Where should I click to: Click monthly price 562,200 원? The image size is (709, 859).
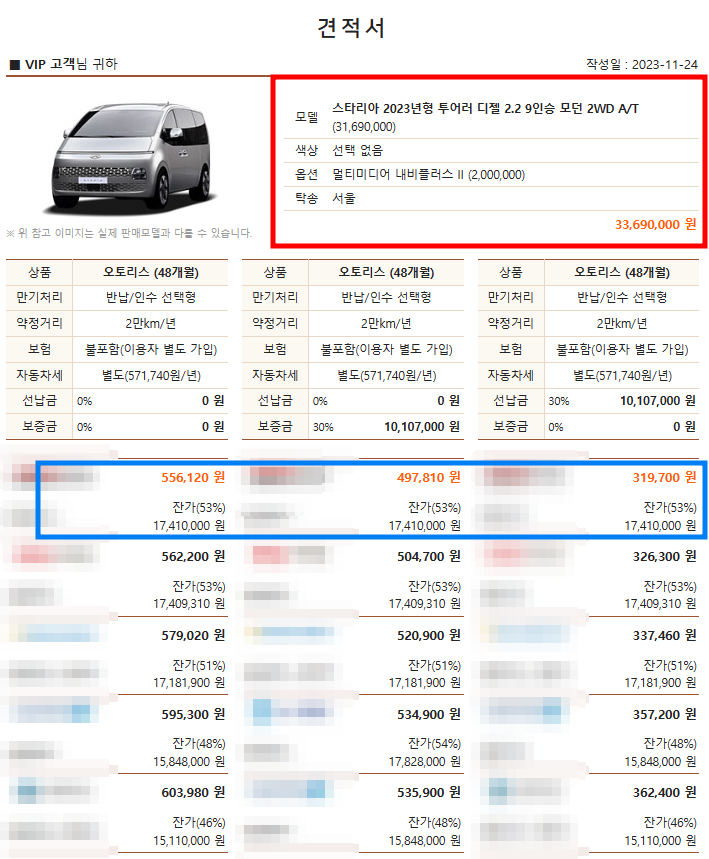tap(193, 557)
